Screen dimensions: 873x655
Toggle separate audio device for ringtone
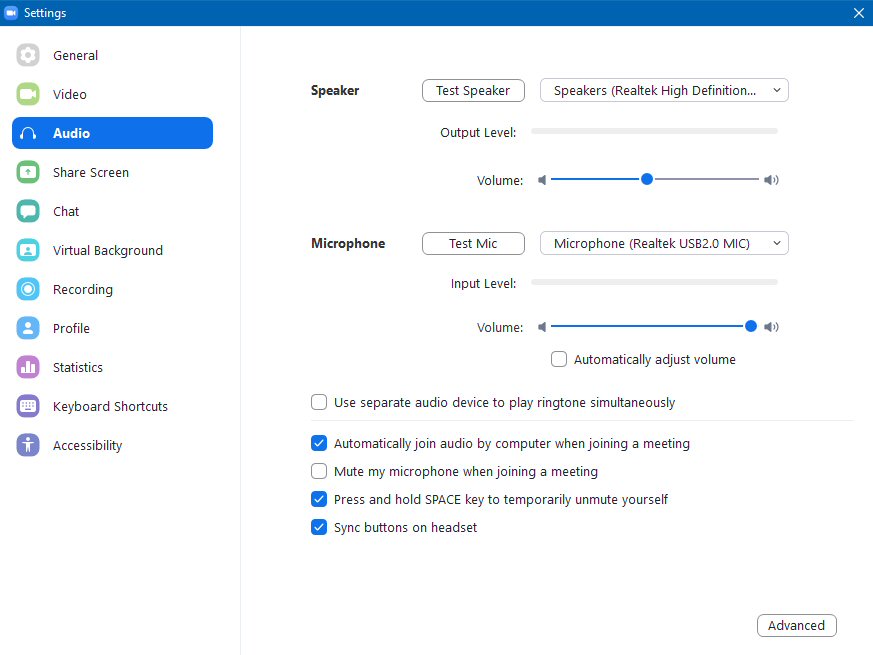319,403
